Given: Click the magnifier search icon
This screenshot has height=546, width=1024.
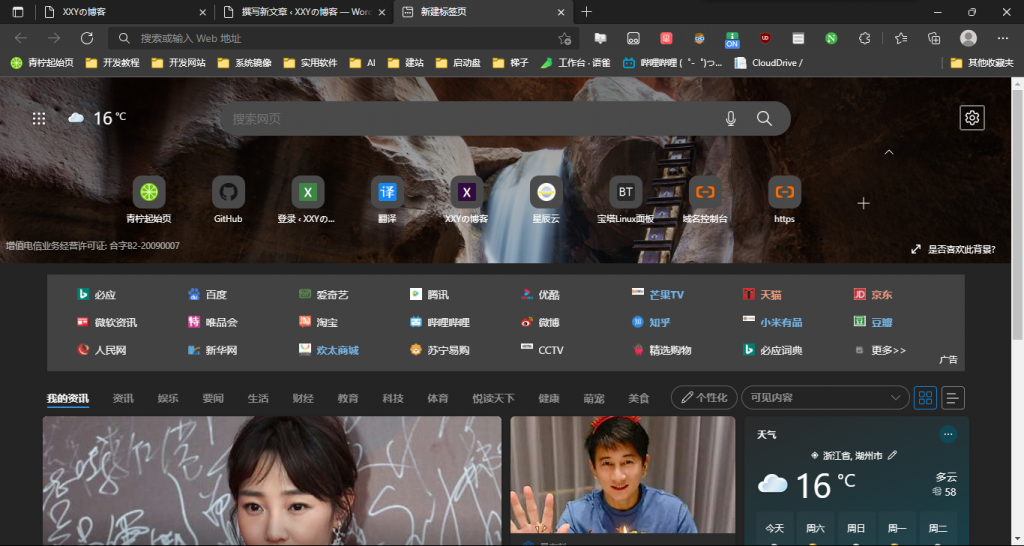Looking at the screenshot, I should pos(764,118).
